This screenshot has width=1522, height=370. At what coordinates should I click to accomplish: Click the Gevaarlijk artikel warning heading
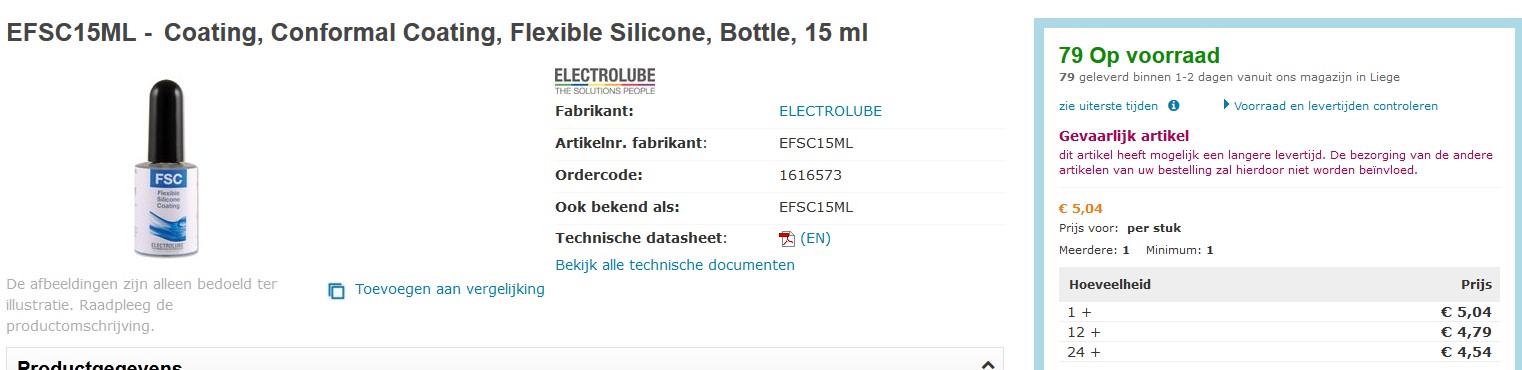1123,136
